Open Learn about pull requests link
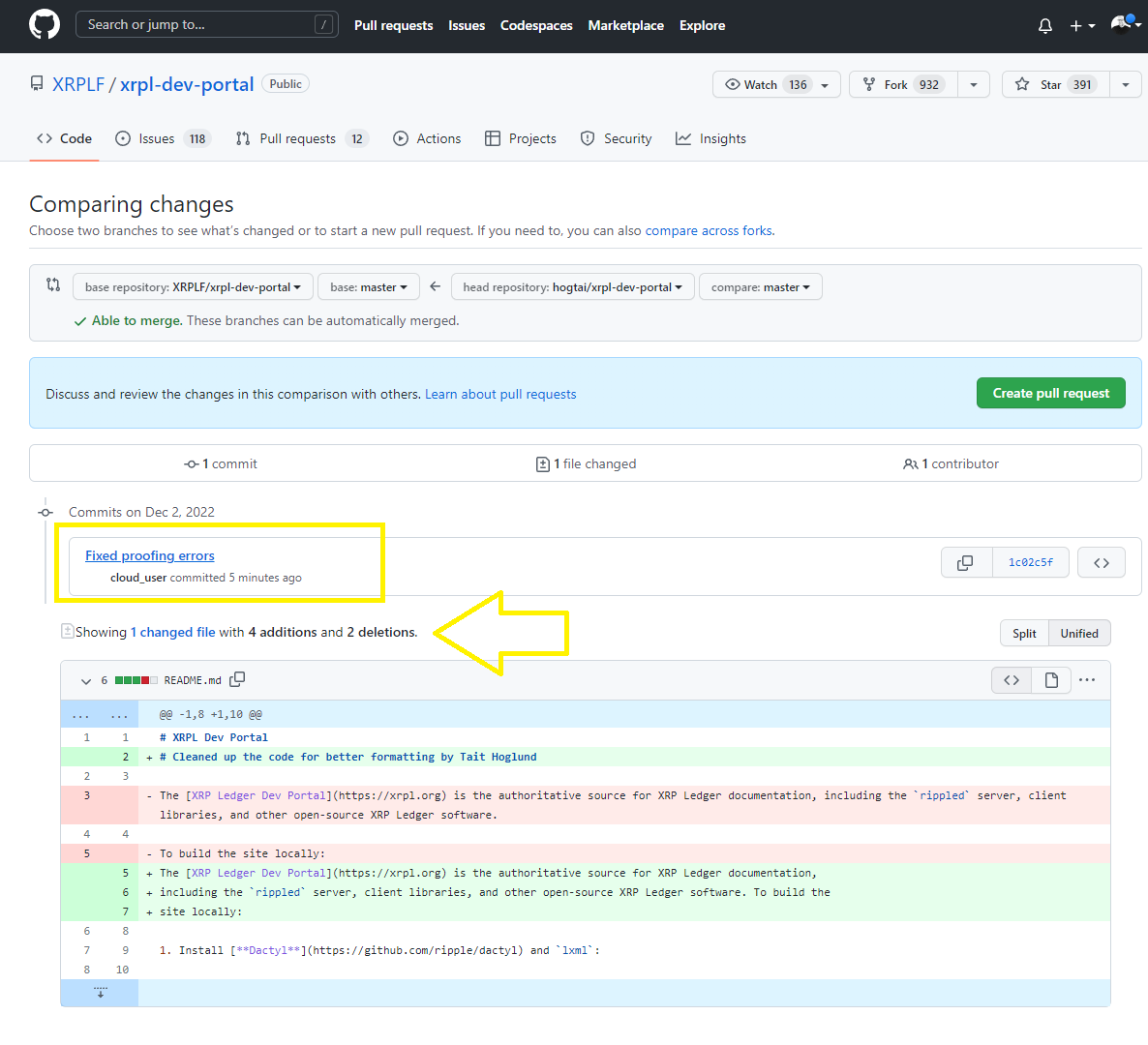Viewport: 1148px width, 1045px height. click(x=500, y=394)
